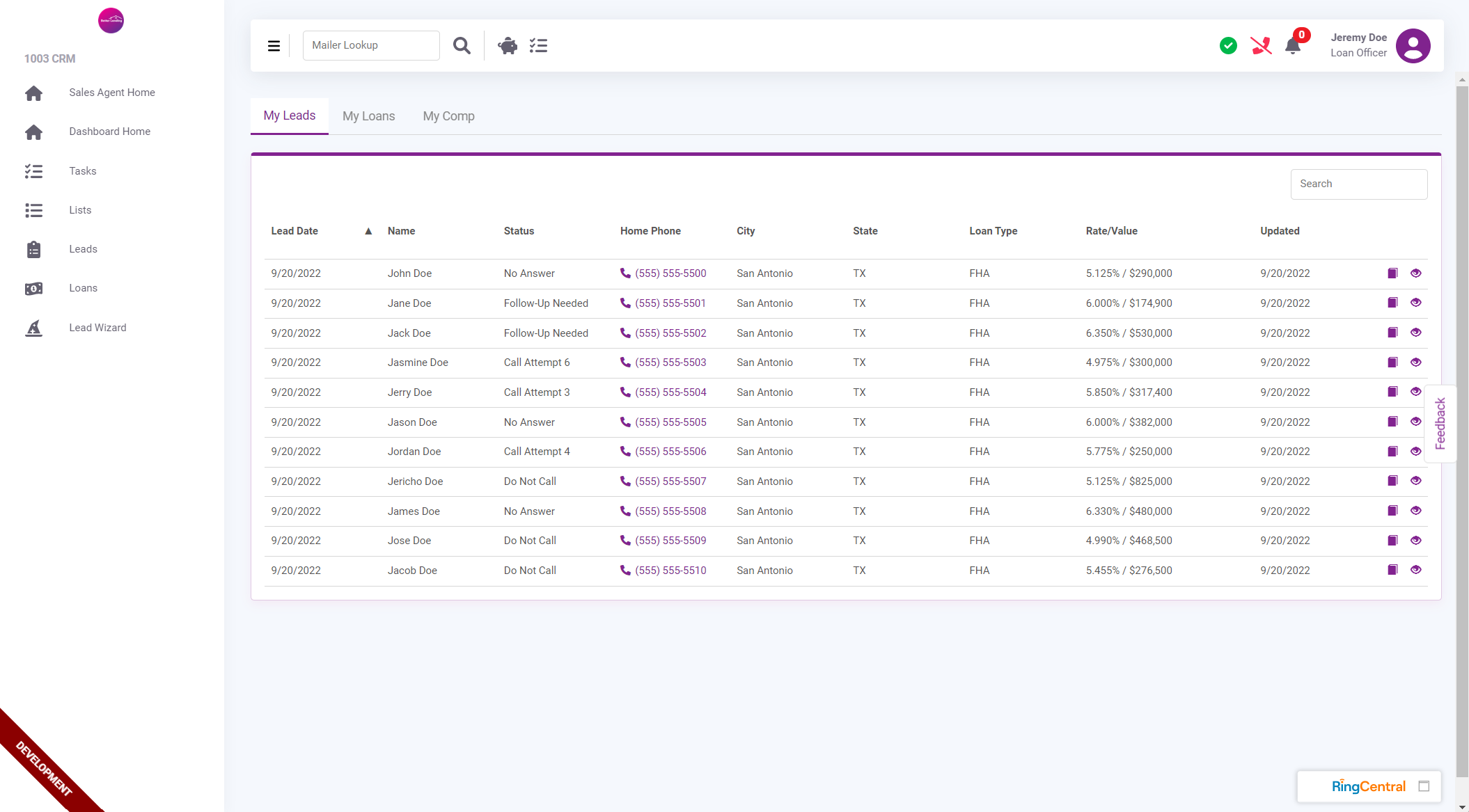Expand the RingCentral widget

(x=1424, y=786)
